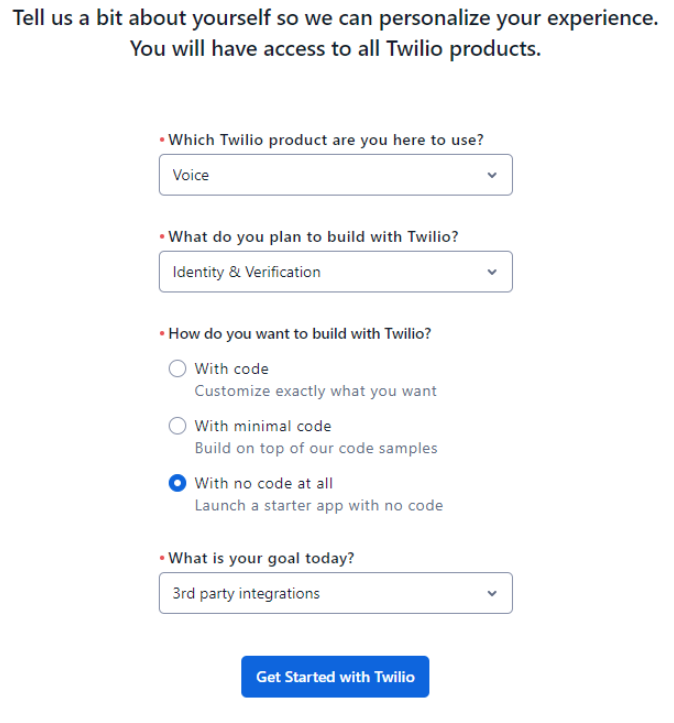Click chevron arrow beside 3rd party integrations
Viewport: 674px width, 723px height.
pos(492,593)
